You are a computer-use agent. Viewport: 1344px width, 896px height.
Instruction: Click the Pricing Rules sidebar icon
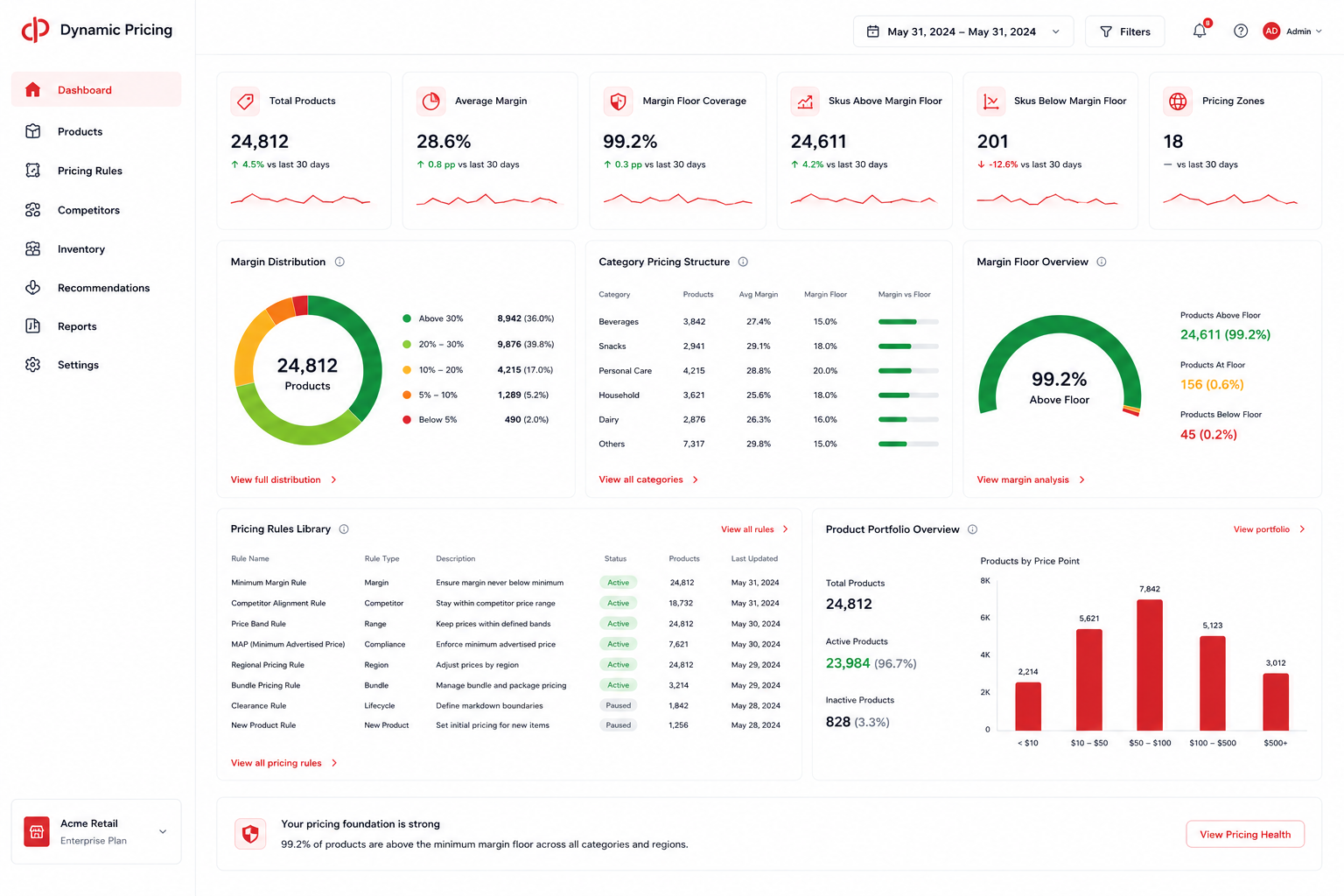pos(33,171)
